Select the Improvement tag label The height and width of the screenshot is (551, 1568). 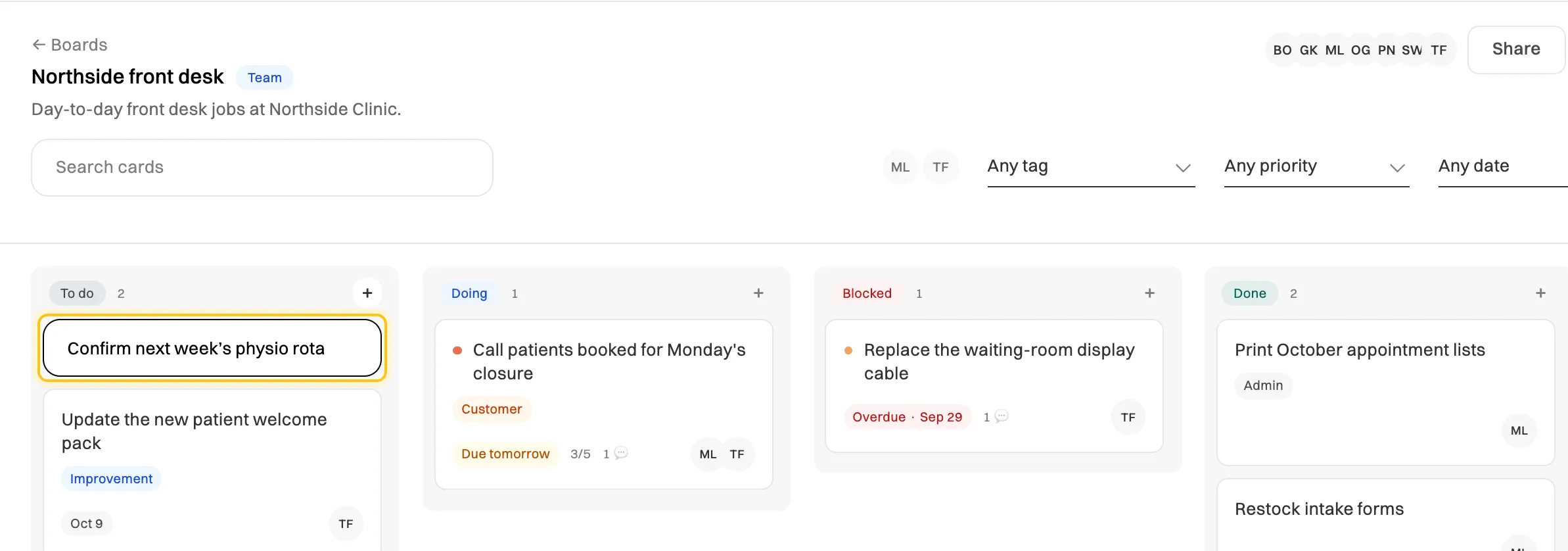click(111, 479)
